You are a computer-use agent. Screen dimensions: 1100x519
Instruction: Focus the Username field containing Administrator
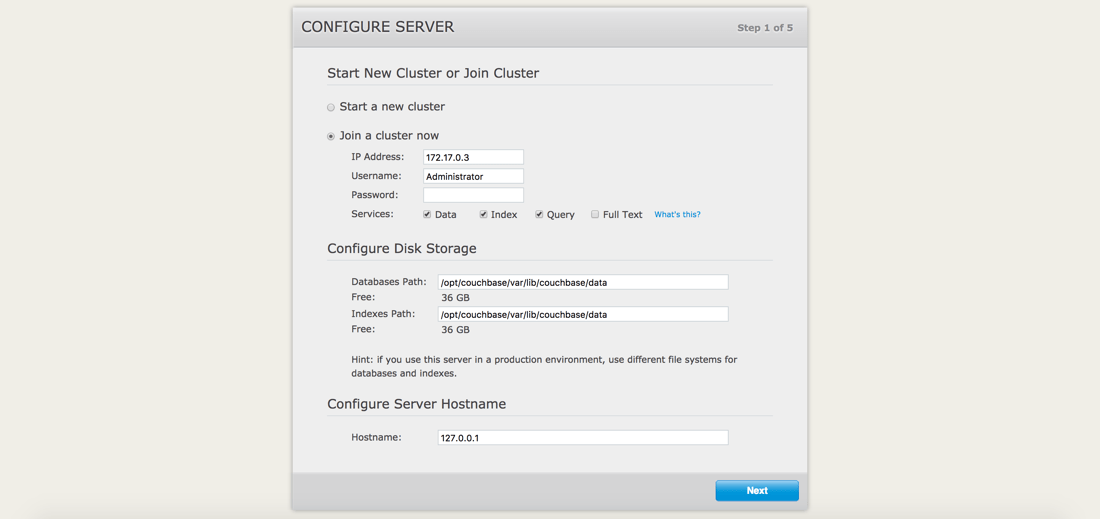pos(473,176)
